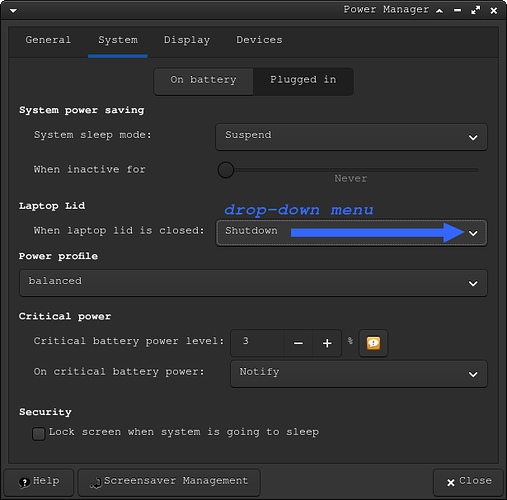Open the On critical battery power dropdown
This screenshot has width=507, height=500.
pyautogui.click(x=359, y=374)
